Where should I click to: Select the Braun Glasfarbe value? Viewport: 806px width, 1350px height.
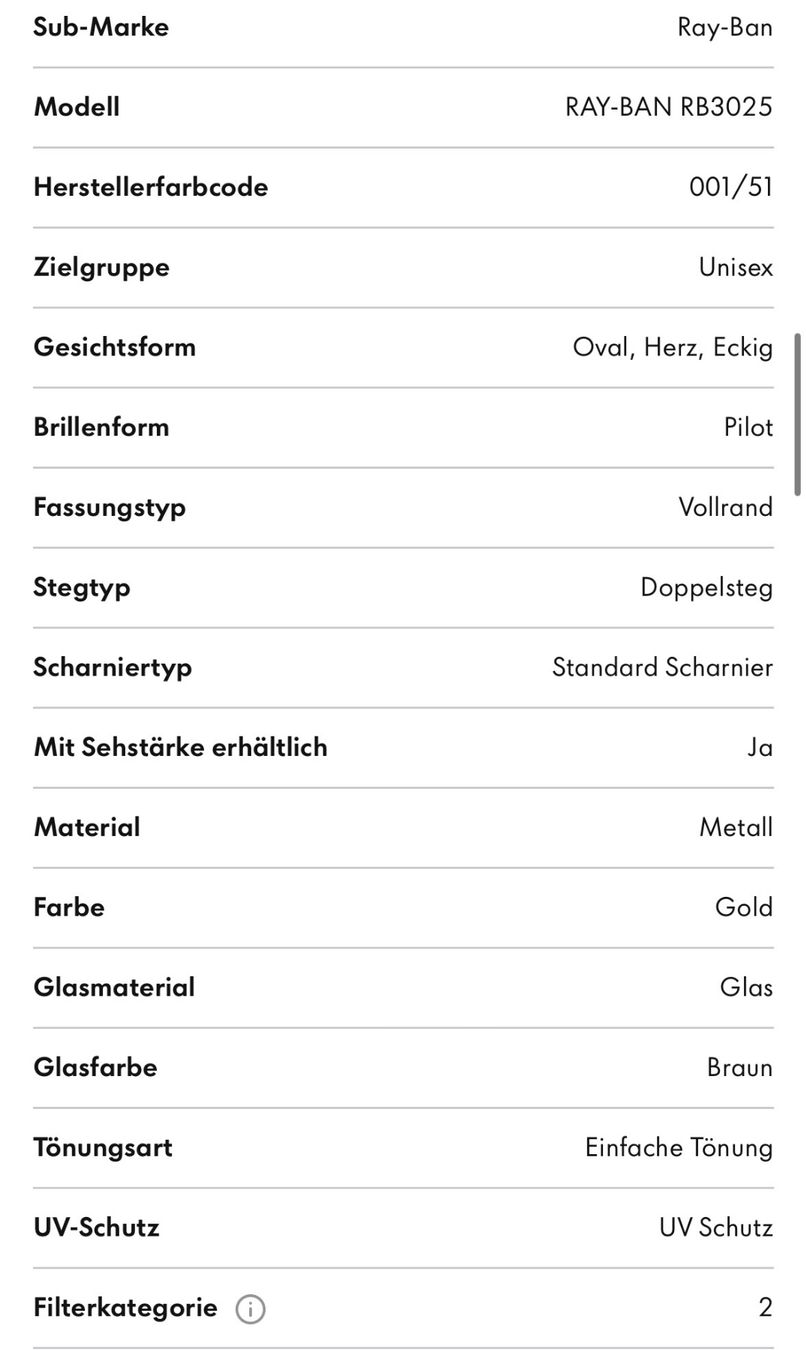point(740,1067)
